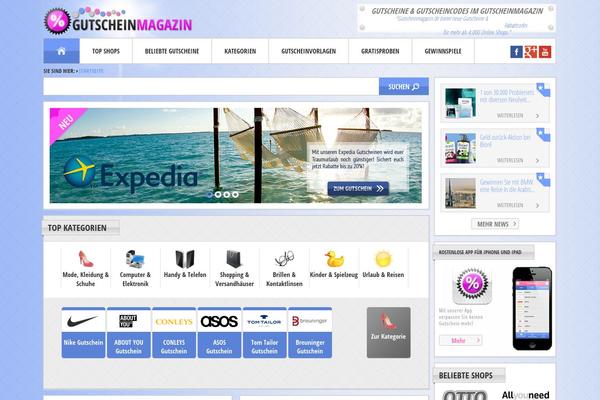Screen dimensions: 600x400
Task: Select the Kinder & Spielzeug duck icon
Action: point(334,259)
